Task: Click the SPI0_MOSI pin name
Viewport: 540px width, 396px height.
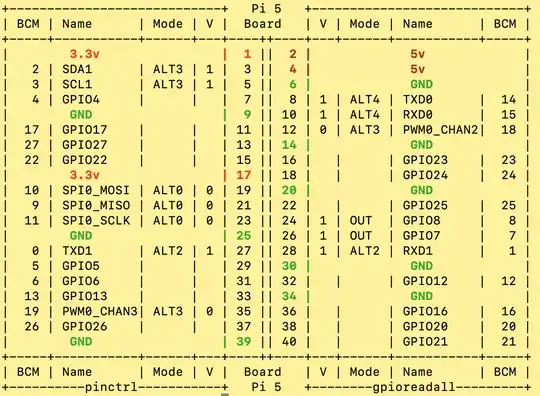Action: coord(96,190)
